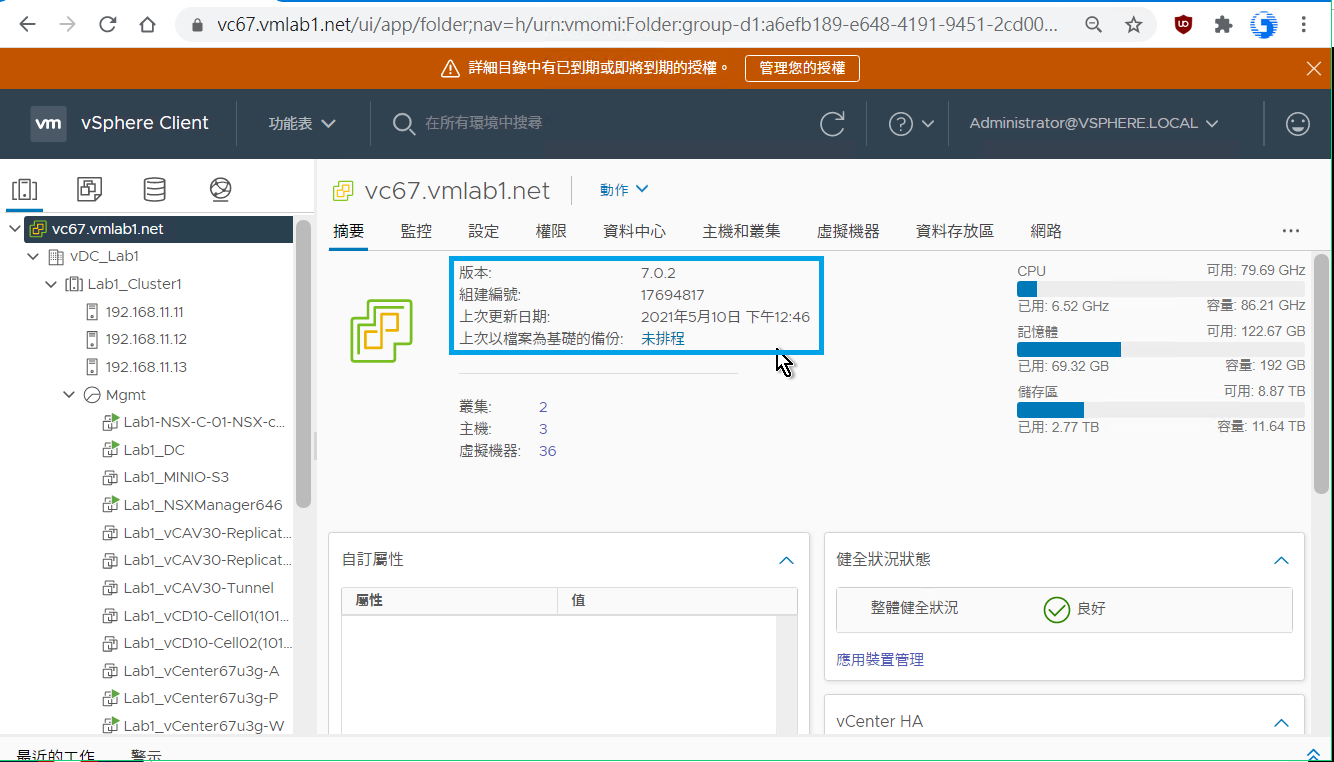Switch to the 設定 tab
Screen dimensions: 1334x762
click(483, 231)
